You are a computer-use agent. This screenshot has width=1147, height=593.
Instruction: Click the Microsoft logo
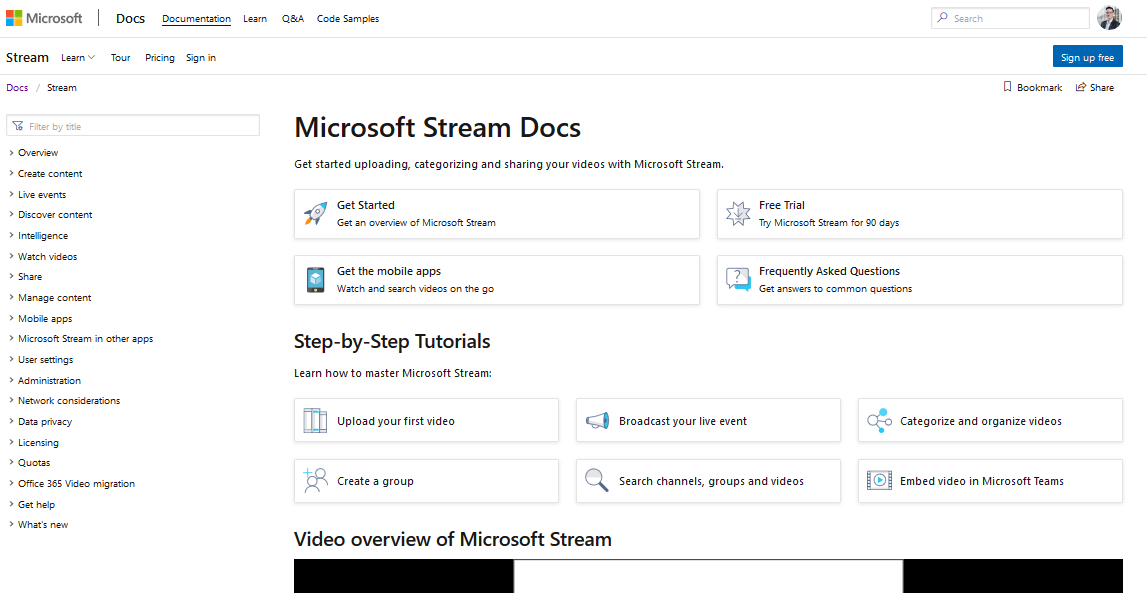click(44, 18)
